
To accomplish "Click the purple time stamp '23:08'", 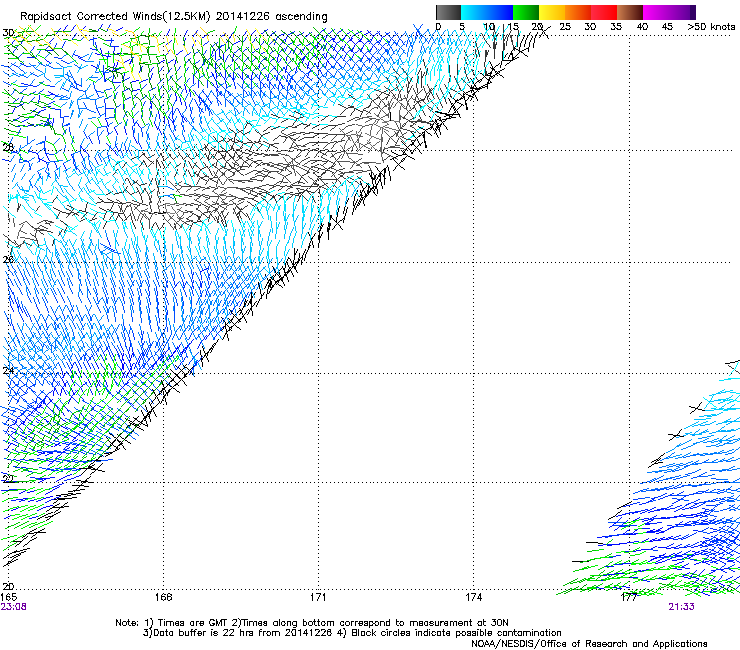I will [14, 607].
